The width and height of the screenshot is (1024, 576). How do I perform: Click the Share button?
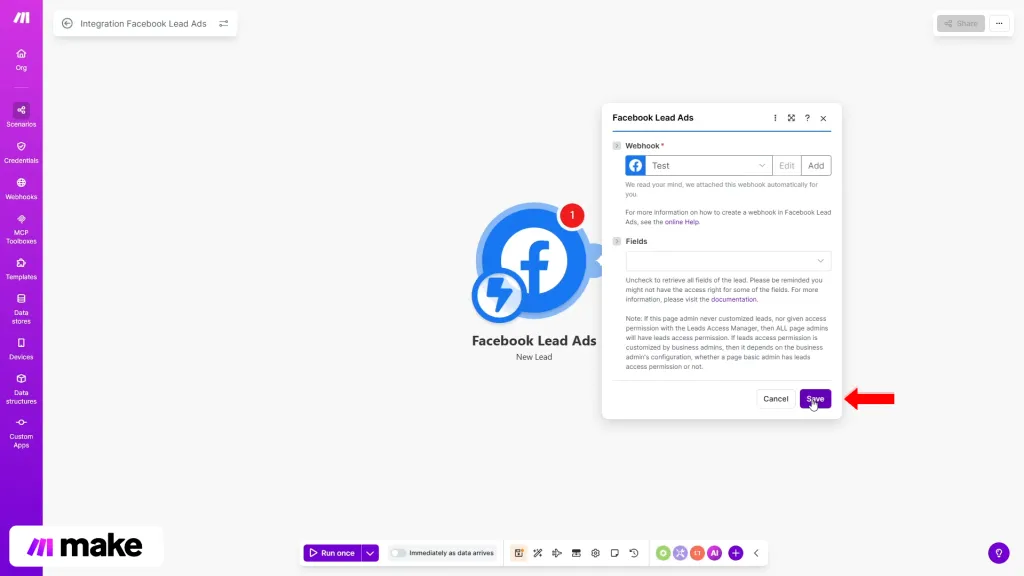coord(961,24)
